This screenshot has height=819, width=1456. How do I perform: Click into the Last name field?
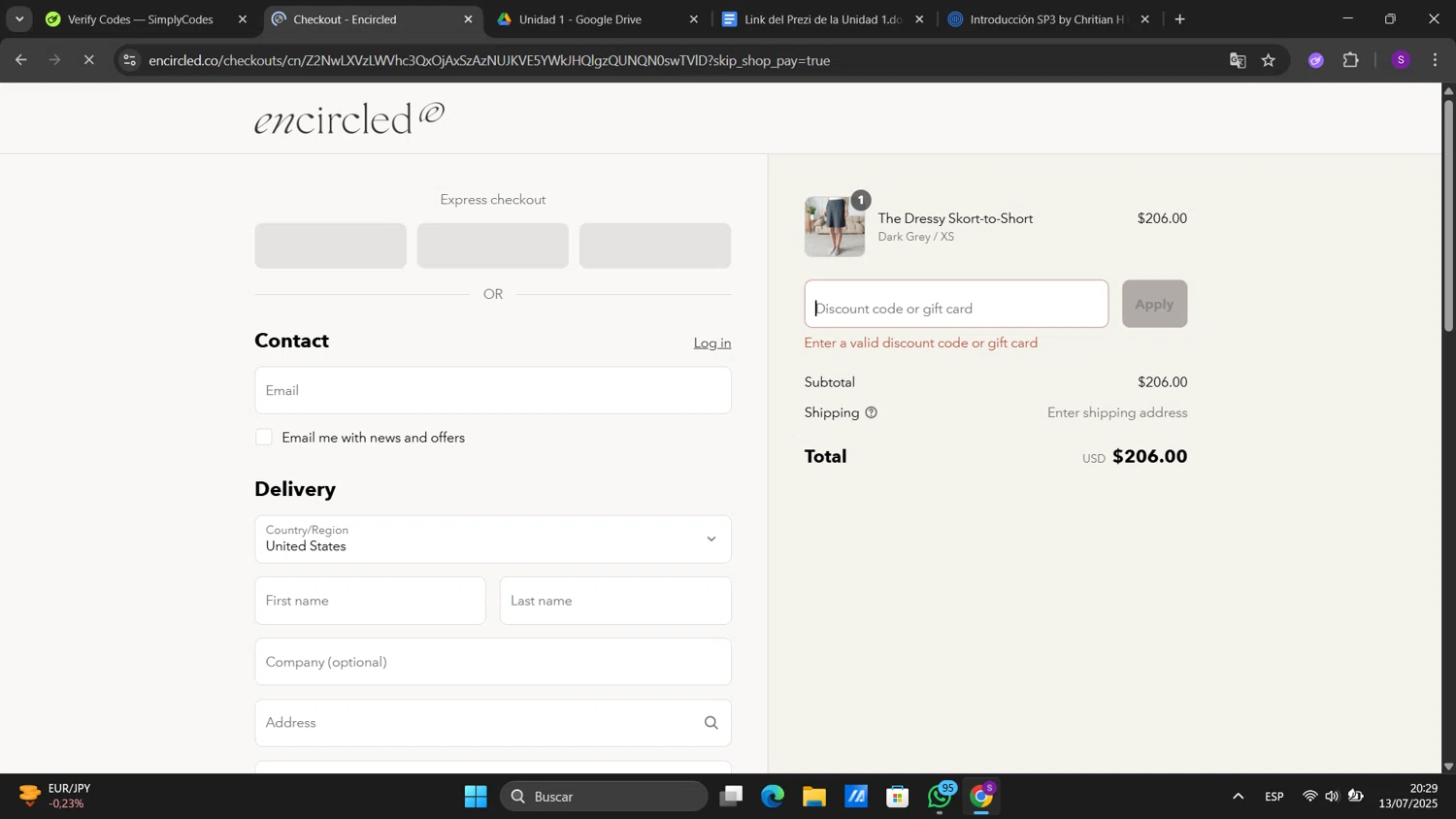[x=615, y=601]
